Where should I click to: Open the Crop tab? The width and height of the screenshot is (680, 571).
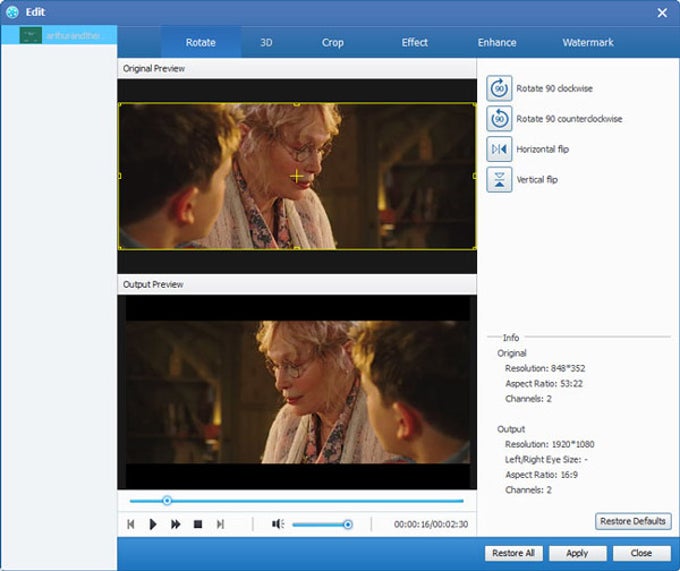(333, 42)
